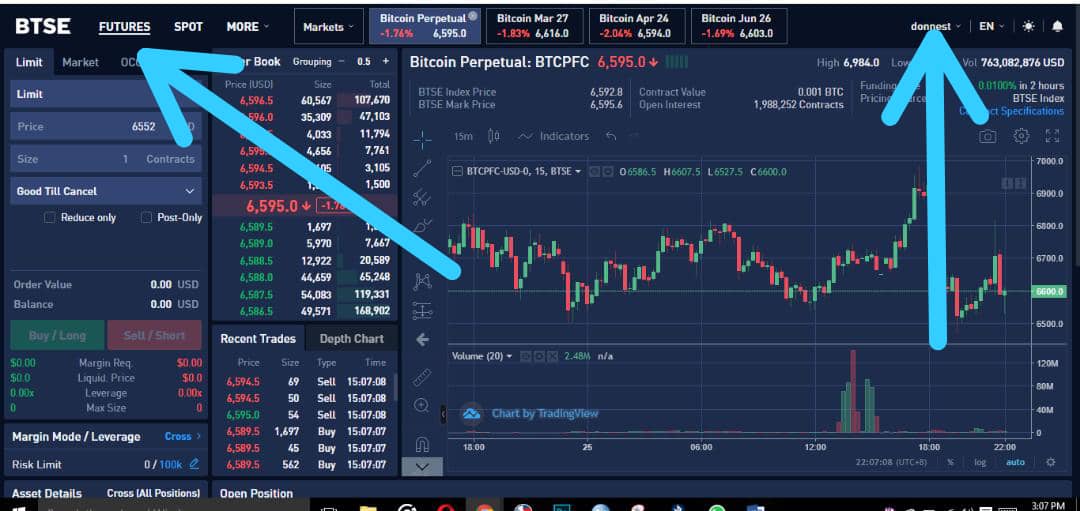The height and width of the screenshot is (511, 1080).
Task: Open chart settings gear
Action: (x=1021, y=136)
